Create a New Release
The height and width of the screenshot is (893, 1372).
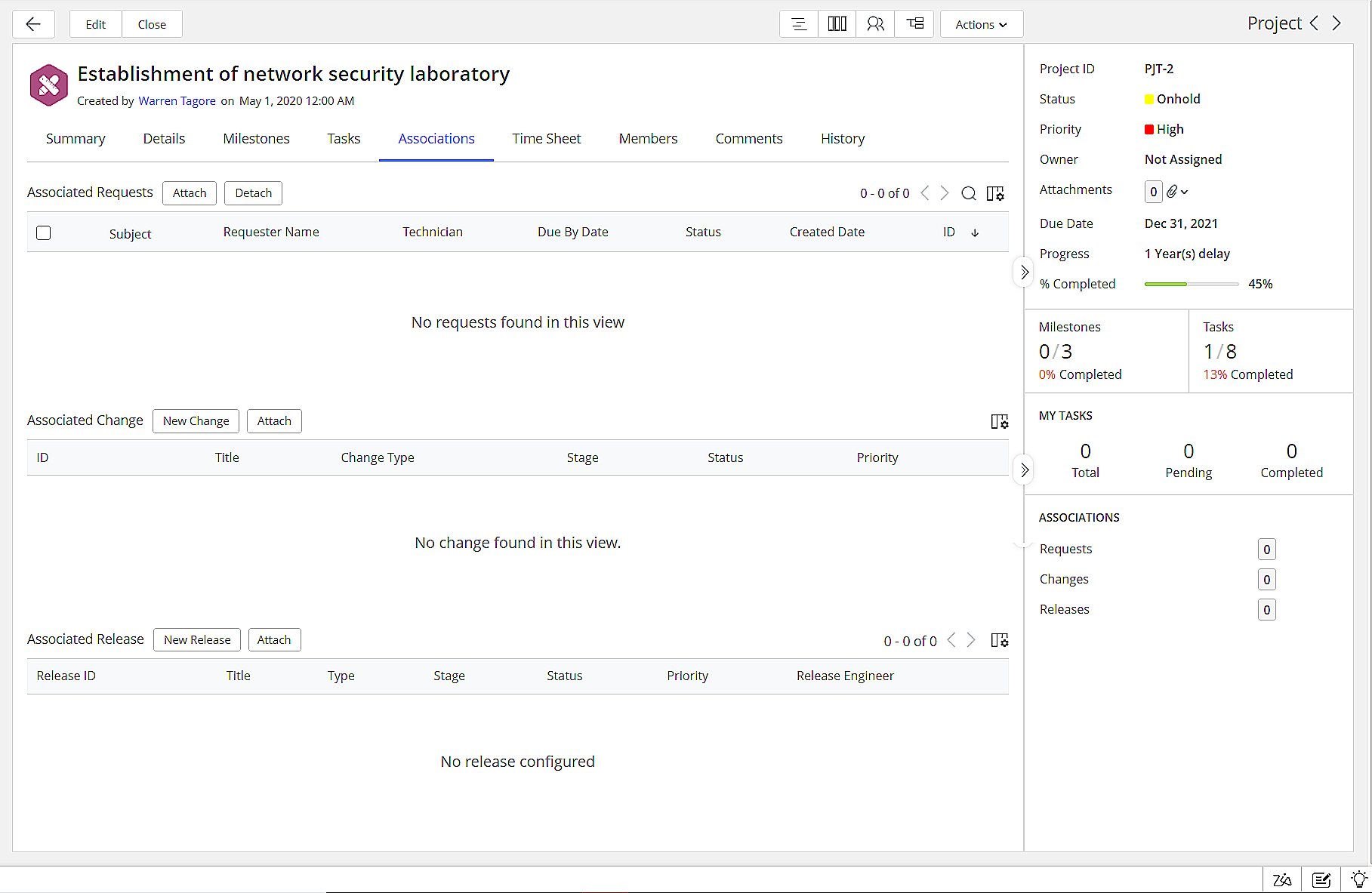coord(197,640)
